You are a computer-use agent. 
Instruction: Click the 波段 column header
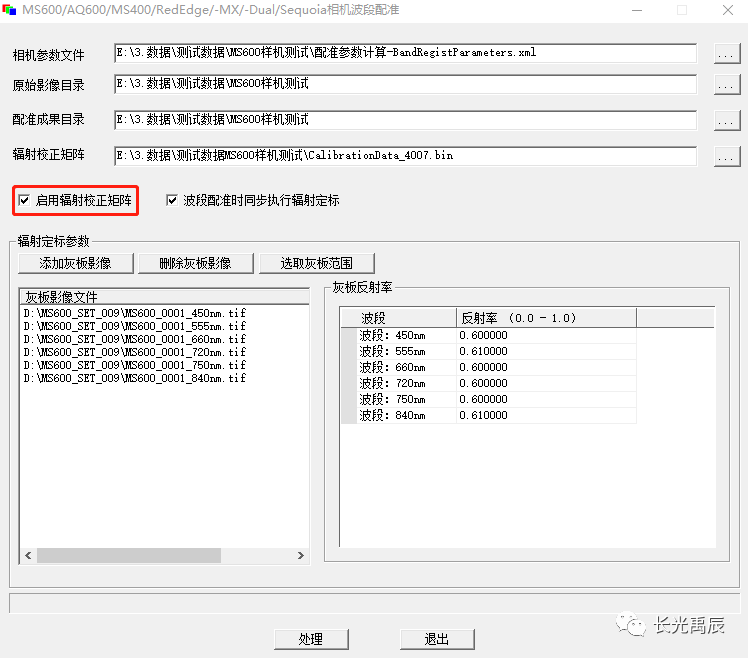pos(398,318)
